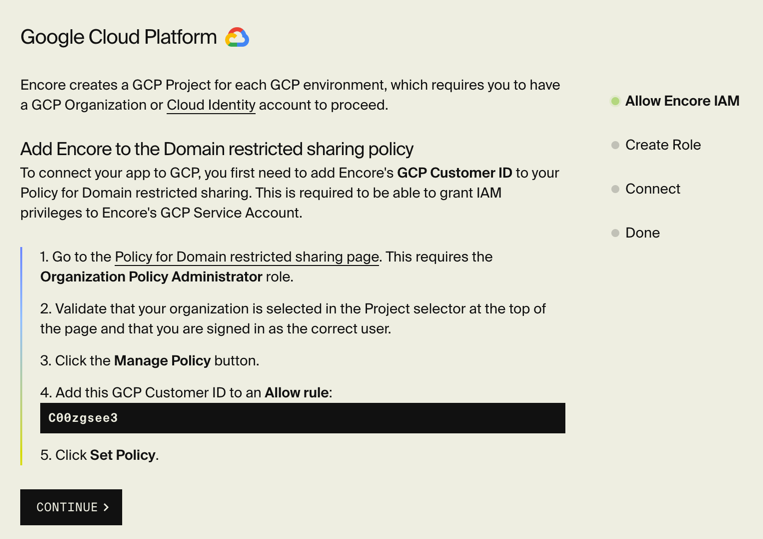Go to the Create Role step label
This screenshot has width=763, height=539.
tap(662, 145)
